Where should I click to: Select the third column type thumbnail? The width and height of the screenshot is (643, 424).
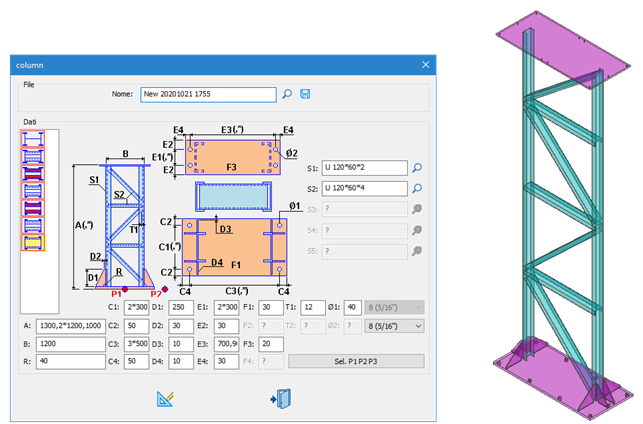click(x=33, y=174)
